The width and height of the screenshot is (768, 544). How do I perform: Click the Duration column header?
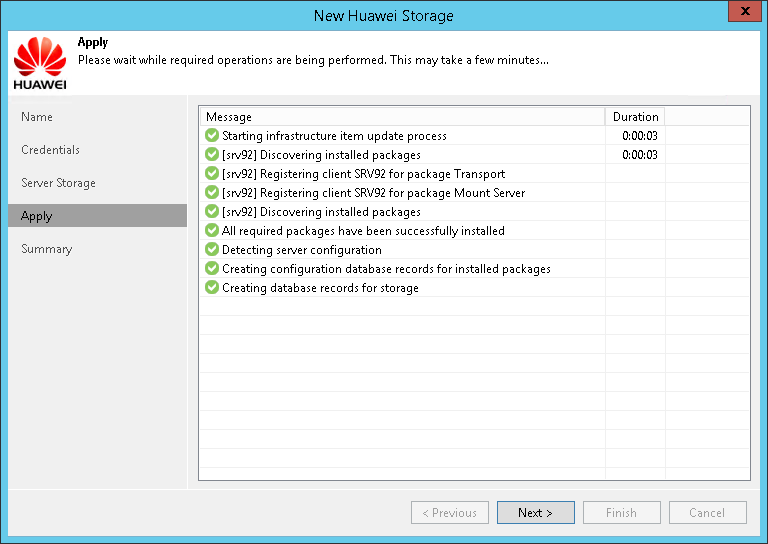tap(635, 117)
